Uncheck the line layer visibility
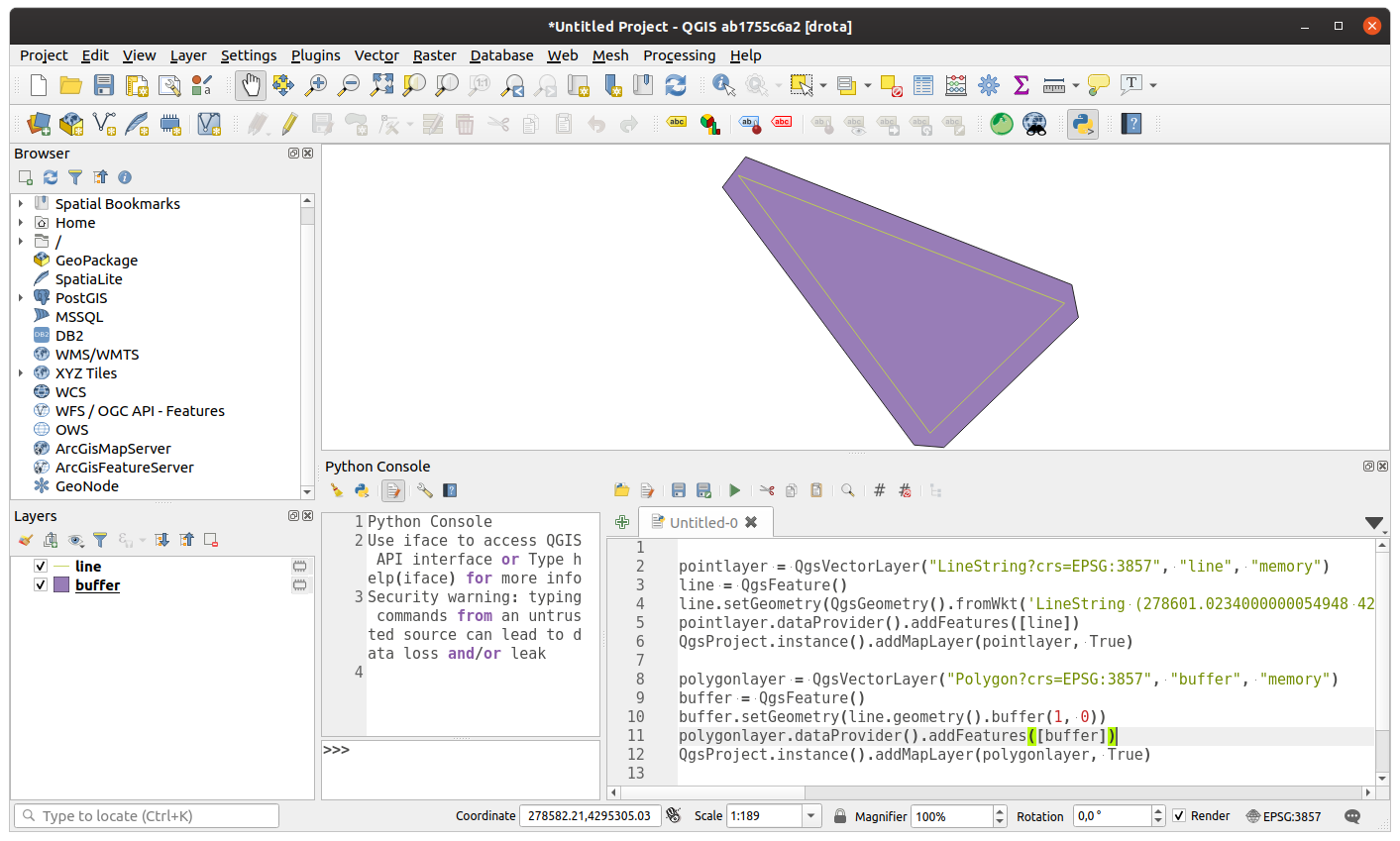This screenshot has width=1400, height=841. pyautogui.click(x=41, y=566)
